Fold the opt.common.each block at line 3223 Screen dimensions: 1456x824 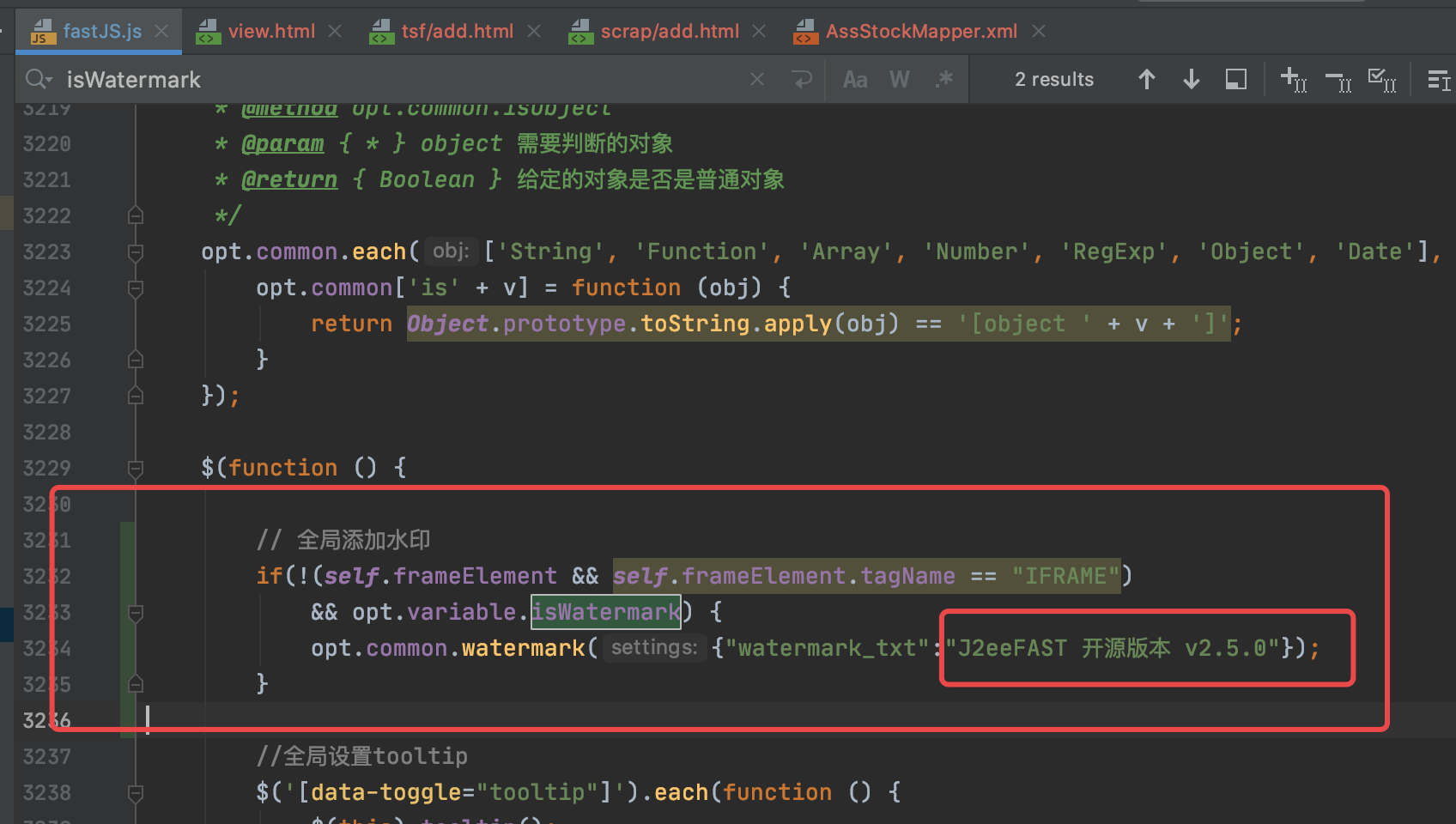(x=135, y=252)
